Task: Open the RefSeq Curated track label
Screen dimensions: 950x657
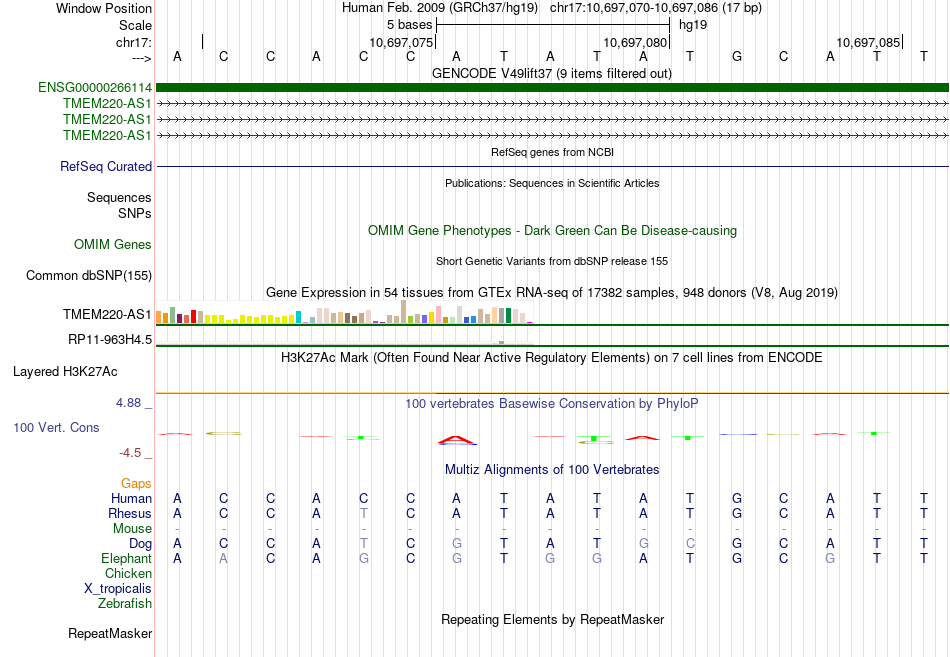Action: click(x=105, y=166)
